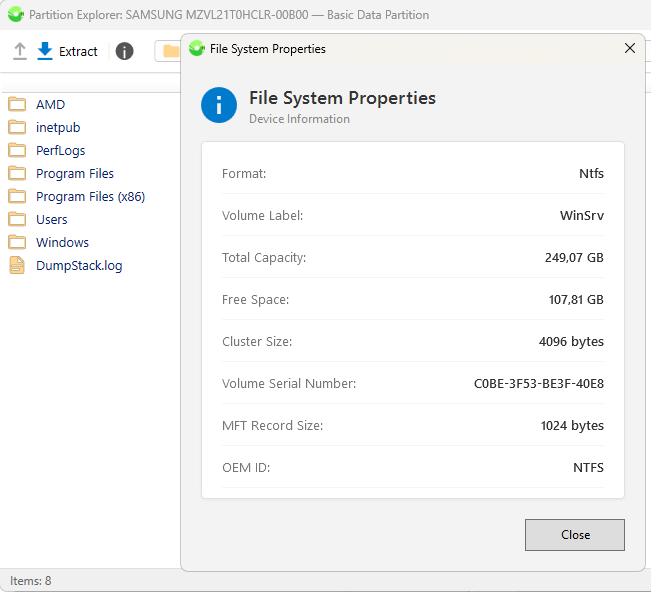Viewport: 651px width, 592px height.
Task: Select the Windows folder icon
Action: pos(17,242)
